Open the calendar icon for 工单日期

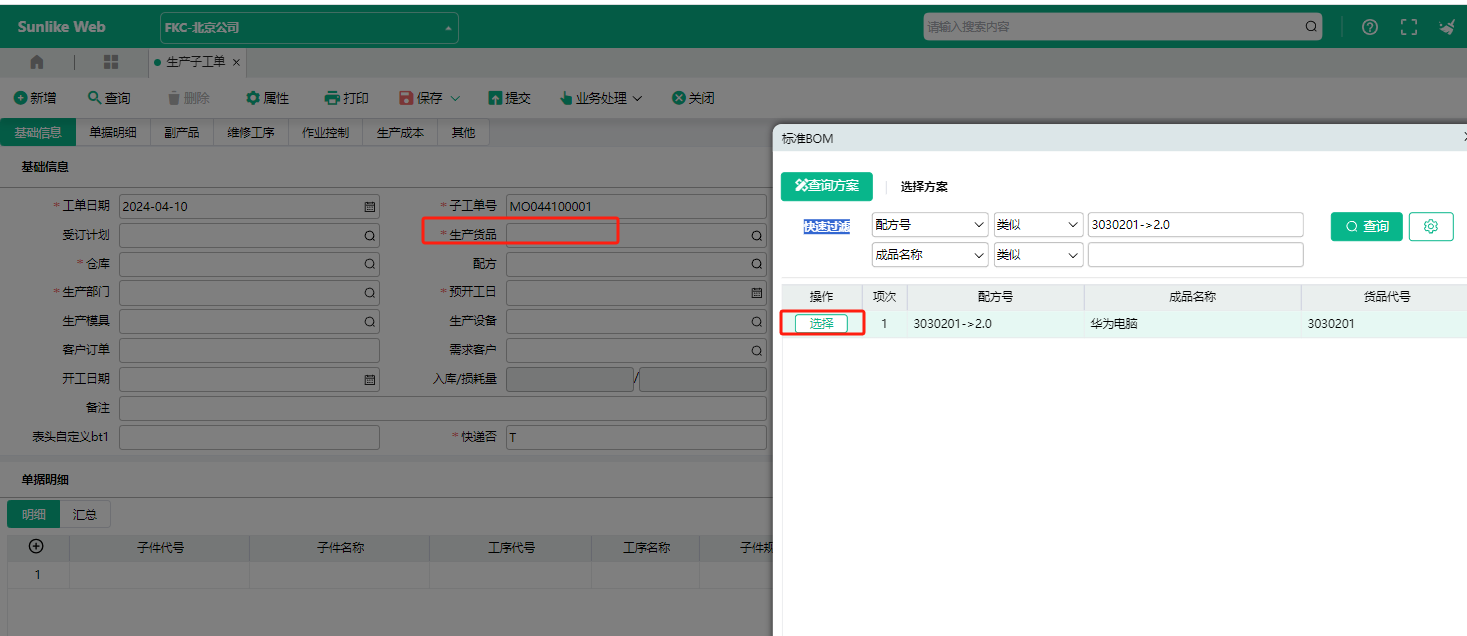369,207
